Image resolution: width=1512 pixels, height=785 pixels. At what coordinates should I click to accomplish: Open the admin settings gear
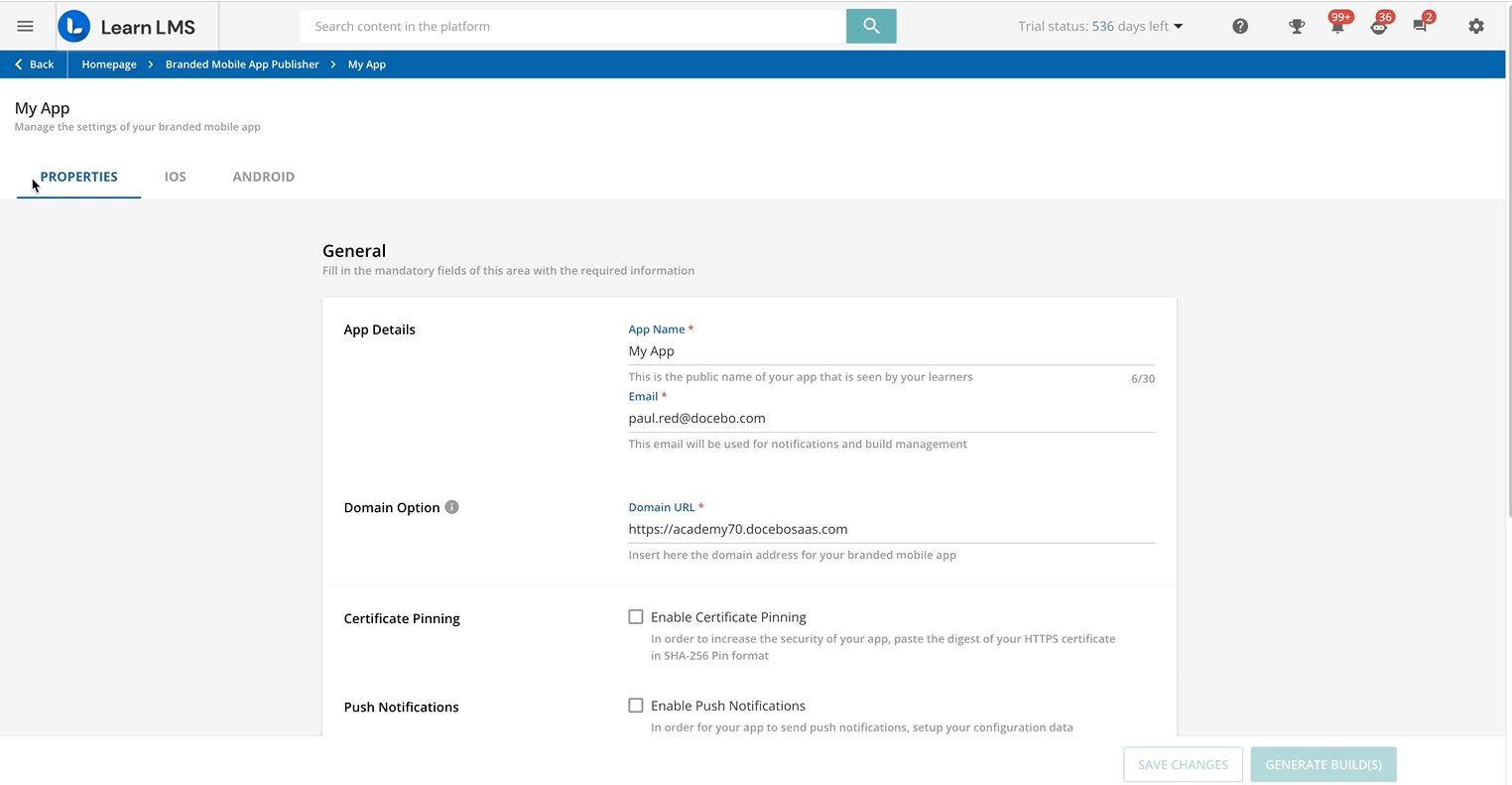point(1475,27)
